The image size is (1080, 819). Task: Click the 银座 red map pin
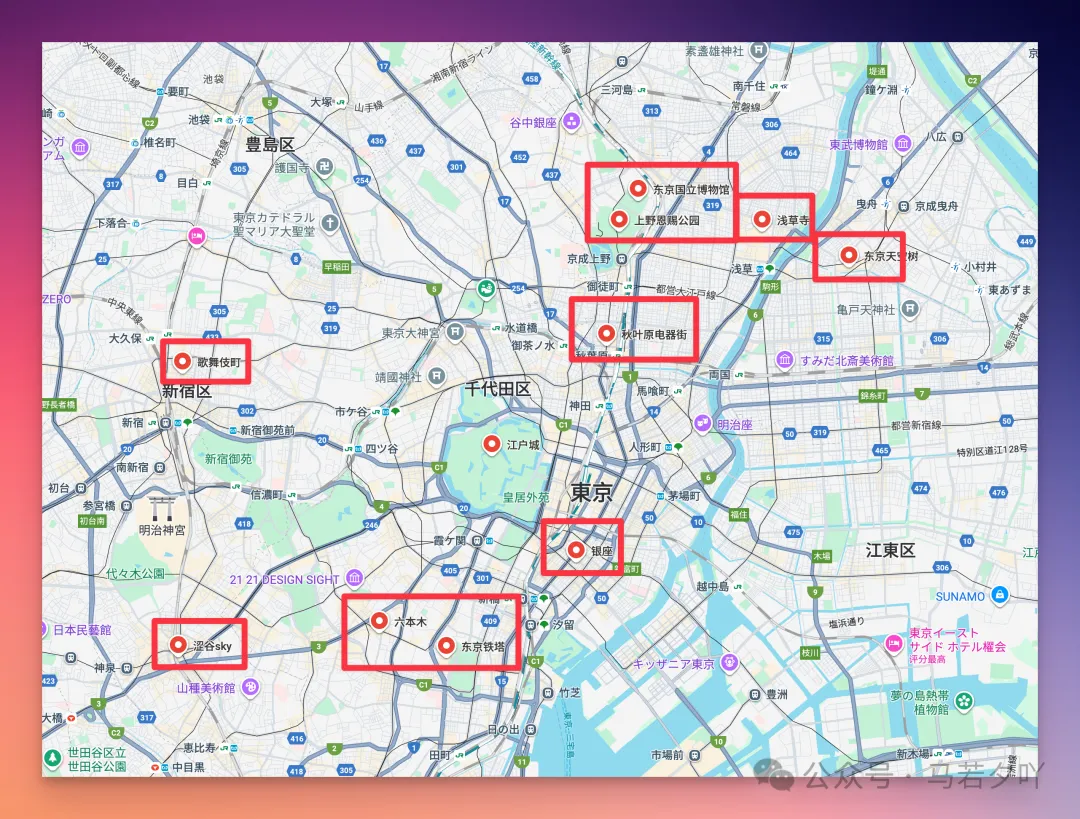coord(576,549)
